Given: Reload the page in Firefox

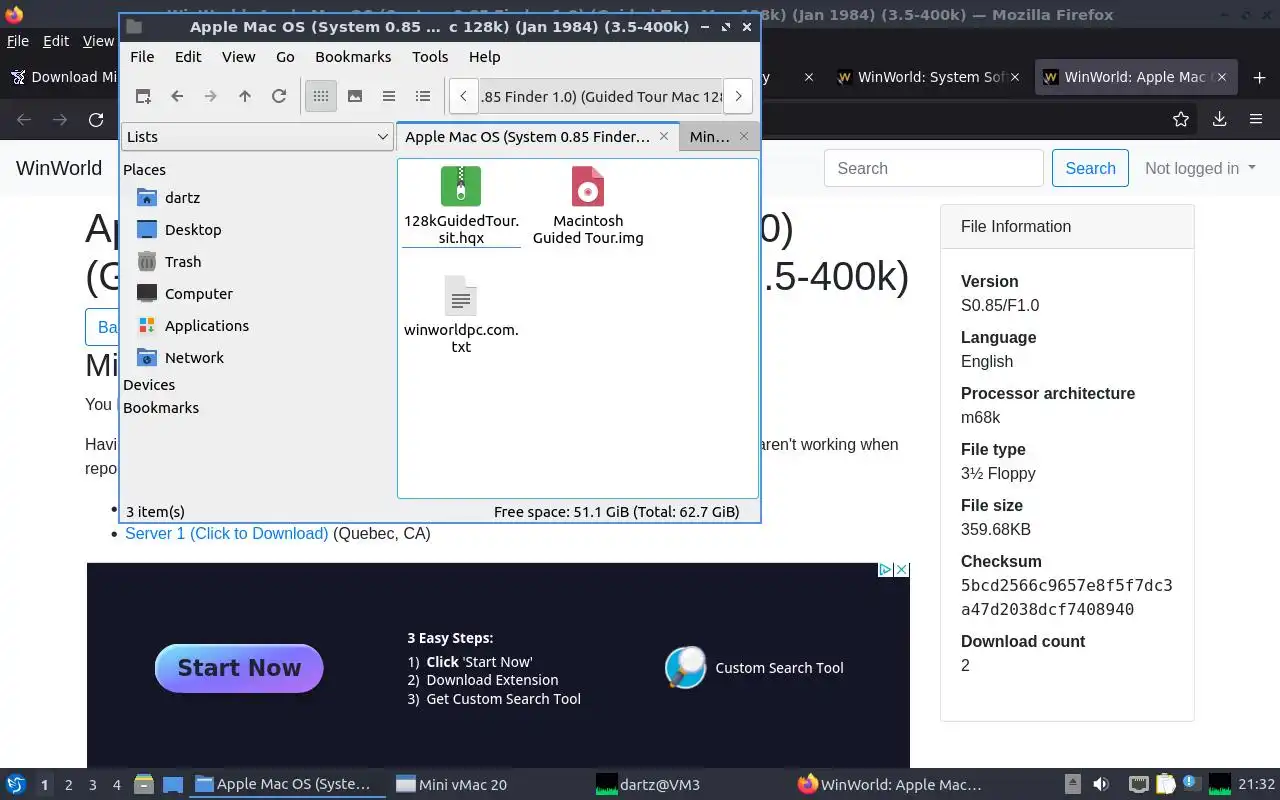Looking at the screenshot, I should tap(96, 120).
